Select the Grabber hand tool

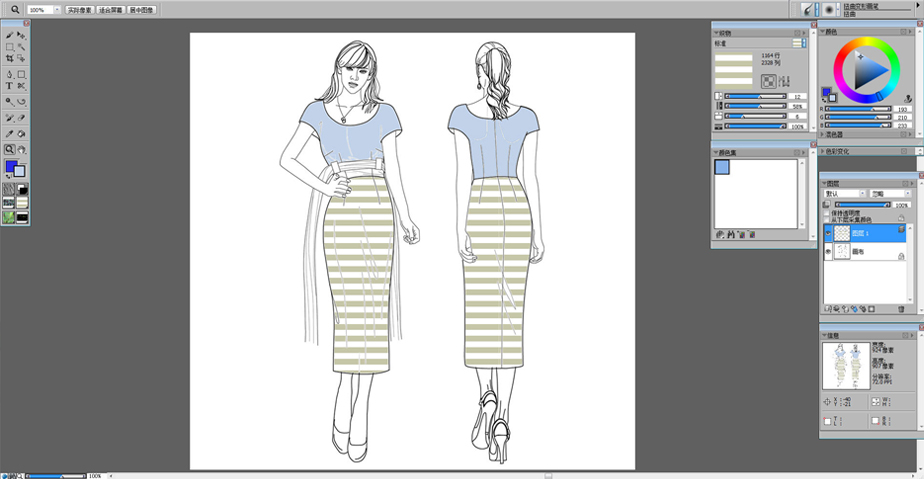[22, 150]
